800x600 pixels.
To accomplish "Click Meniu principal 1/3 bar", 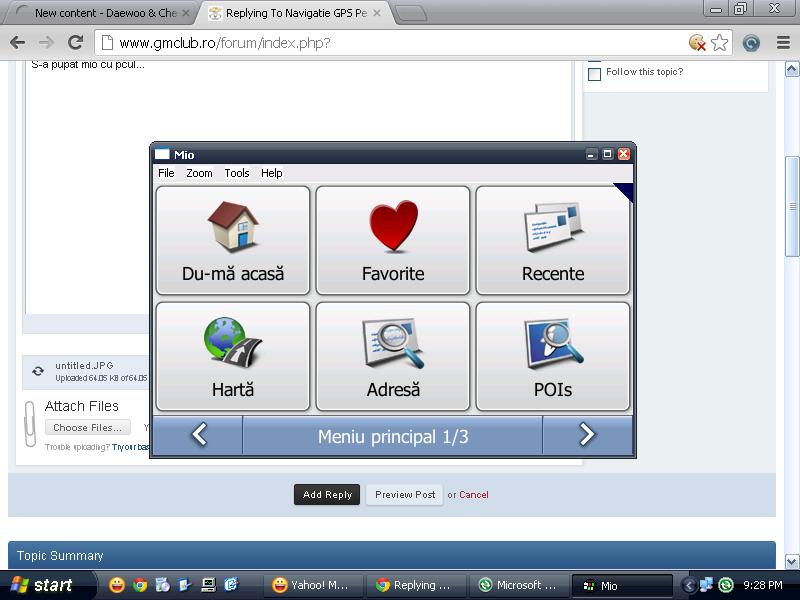I will (392, 435).
